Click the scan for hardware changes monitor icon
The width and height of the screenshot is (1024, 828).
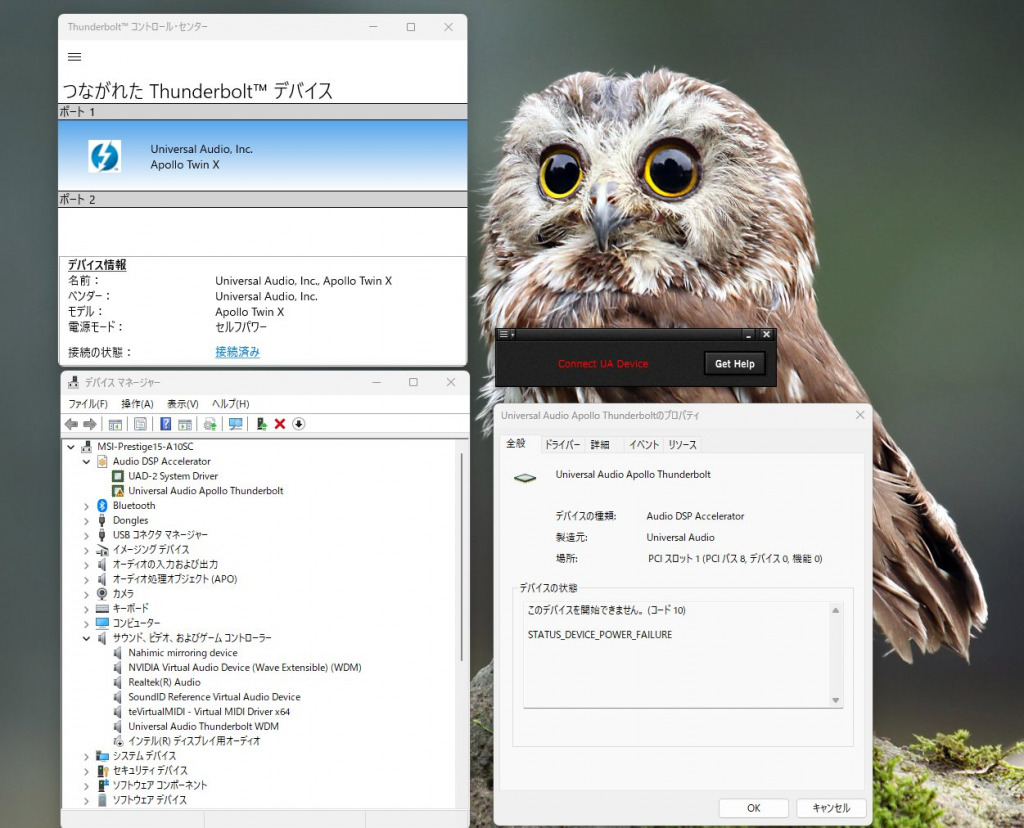pos(235,424)
